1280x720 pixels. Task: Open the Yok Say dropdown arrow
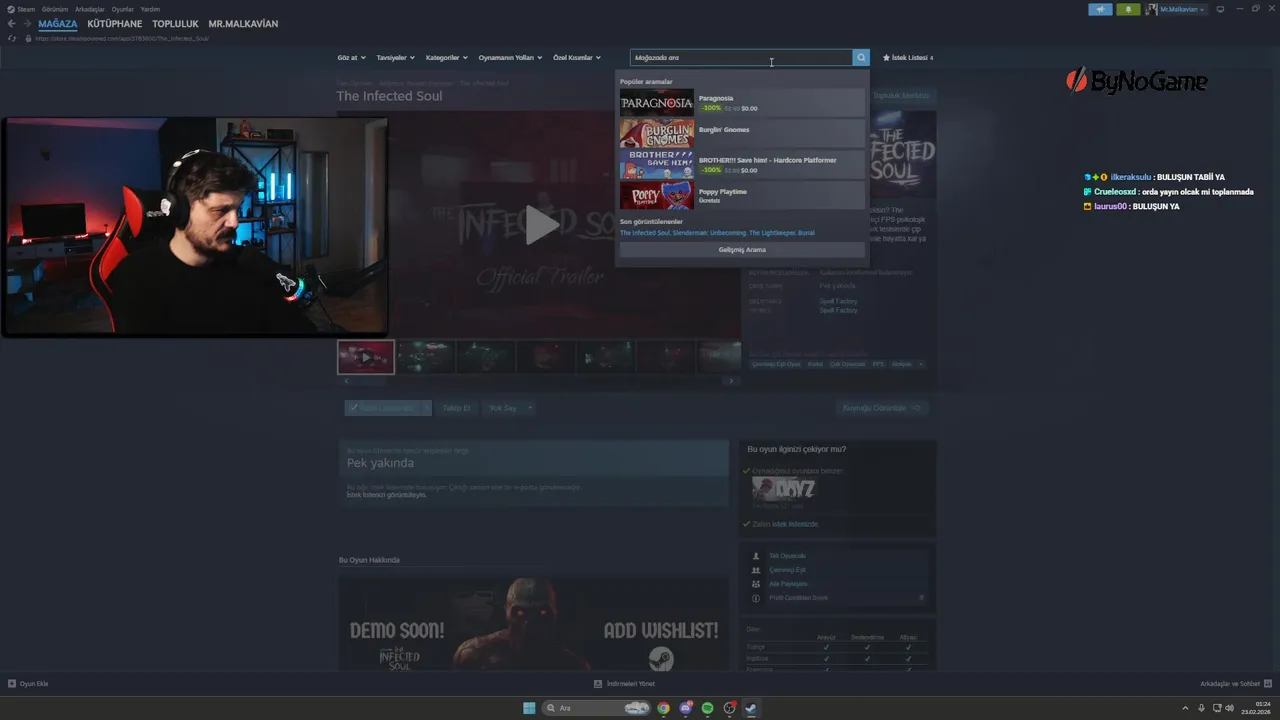coord(530,408)
